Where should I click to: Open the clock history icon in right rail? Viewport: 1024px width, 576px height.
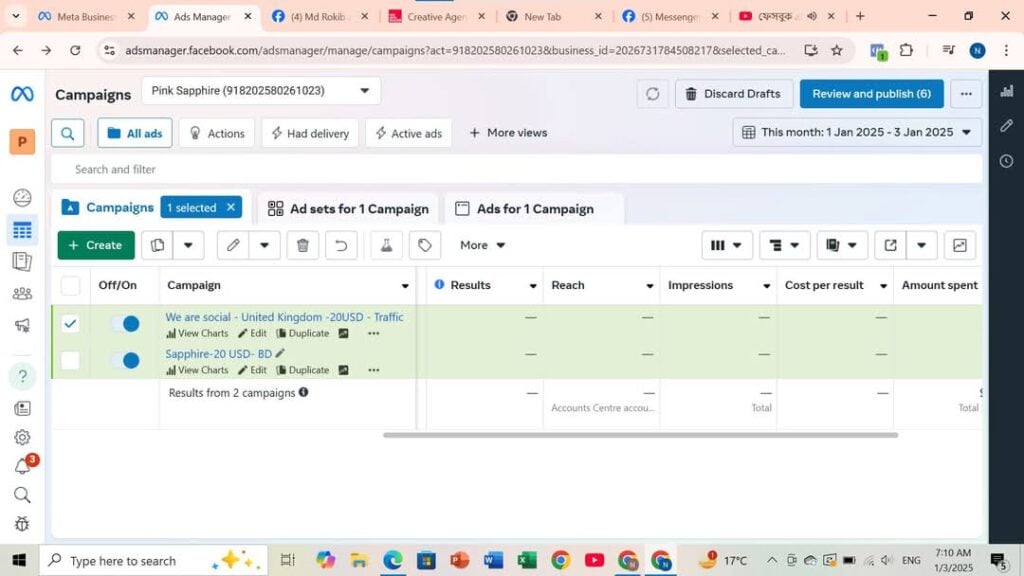pos(1006,161)
